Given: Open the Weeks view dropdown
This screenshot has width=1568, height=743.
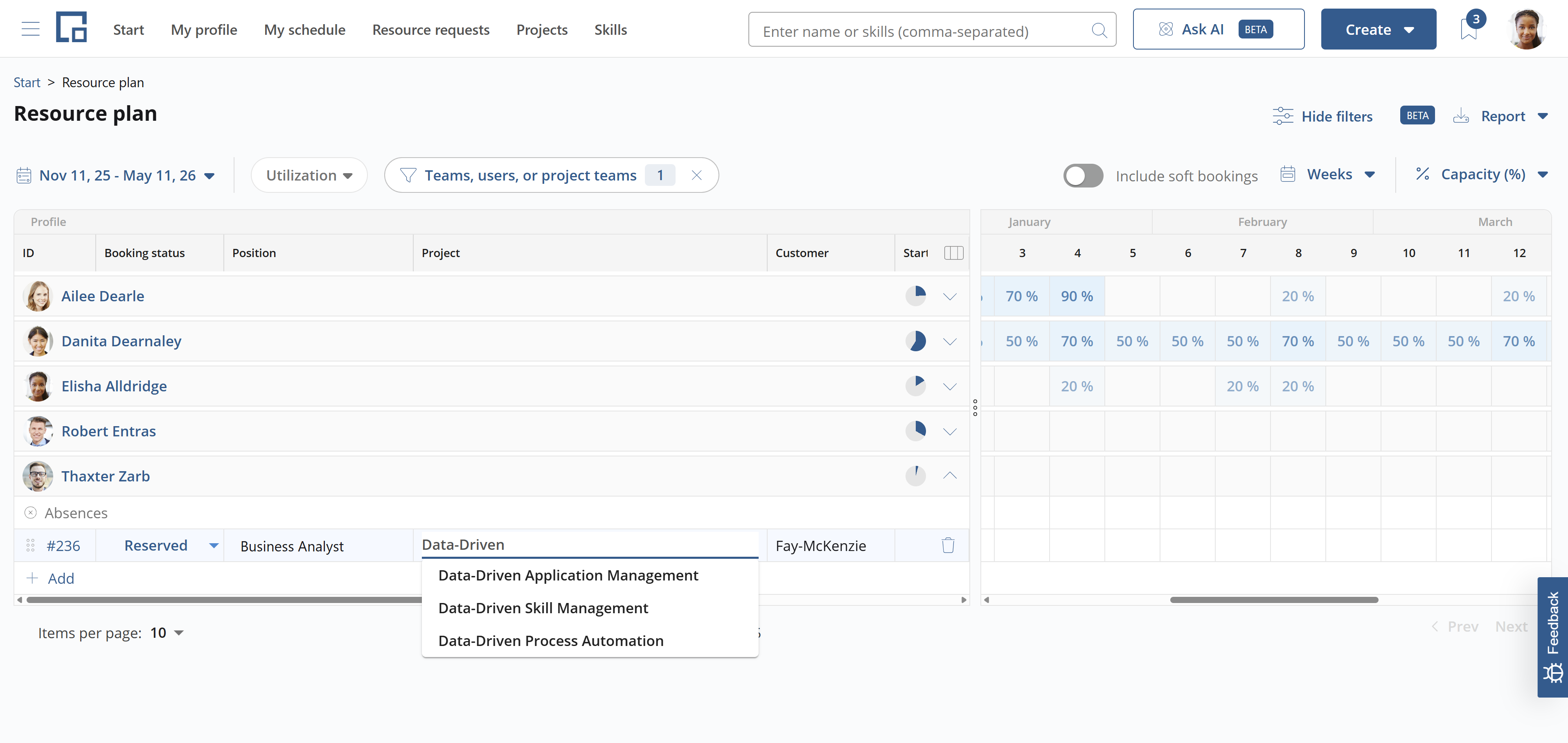Looking at the screenshot, I should [1328, 175].
